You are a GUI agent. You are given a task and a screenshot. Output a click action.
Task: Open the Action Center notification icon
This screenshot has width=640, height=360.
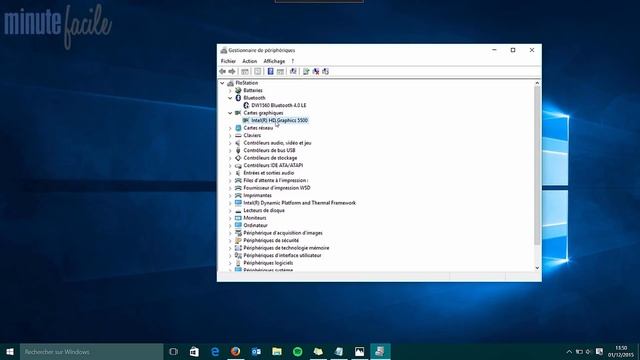[599, 351]
